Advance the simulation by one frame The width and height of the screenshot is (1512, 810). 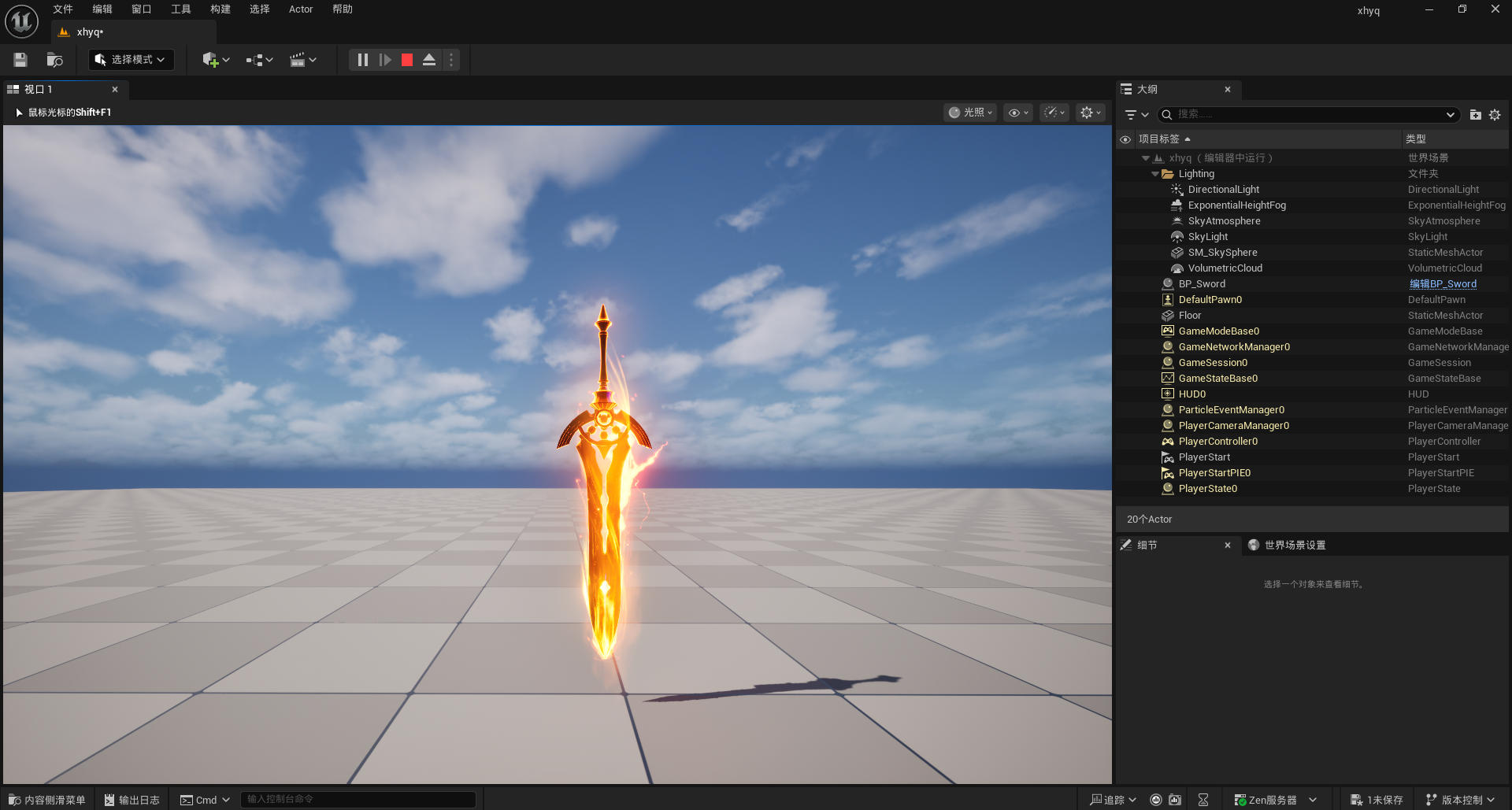tap(385, 60)
